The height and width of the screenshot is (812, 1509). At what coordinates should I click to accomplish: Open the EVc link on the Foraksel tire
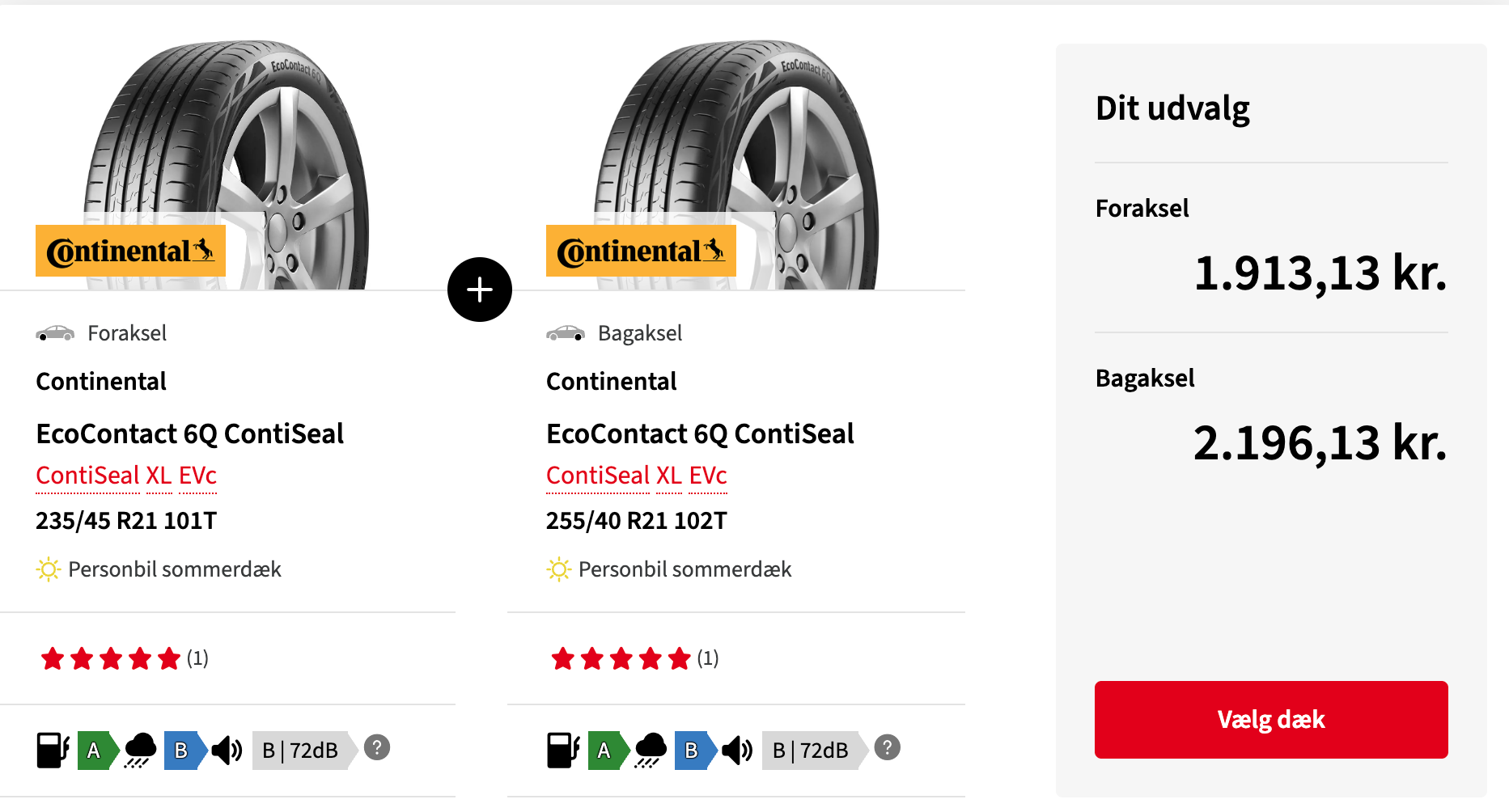197,476
